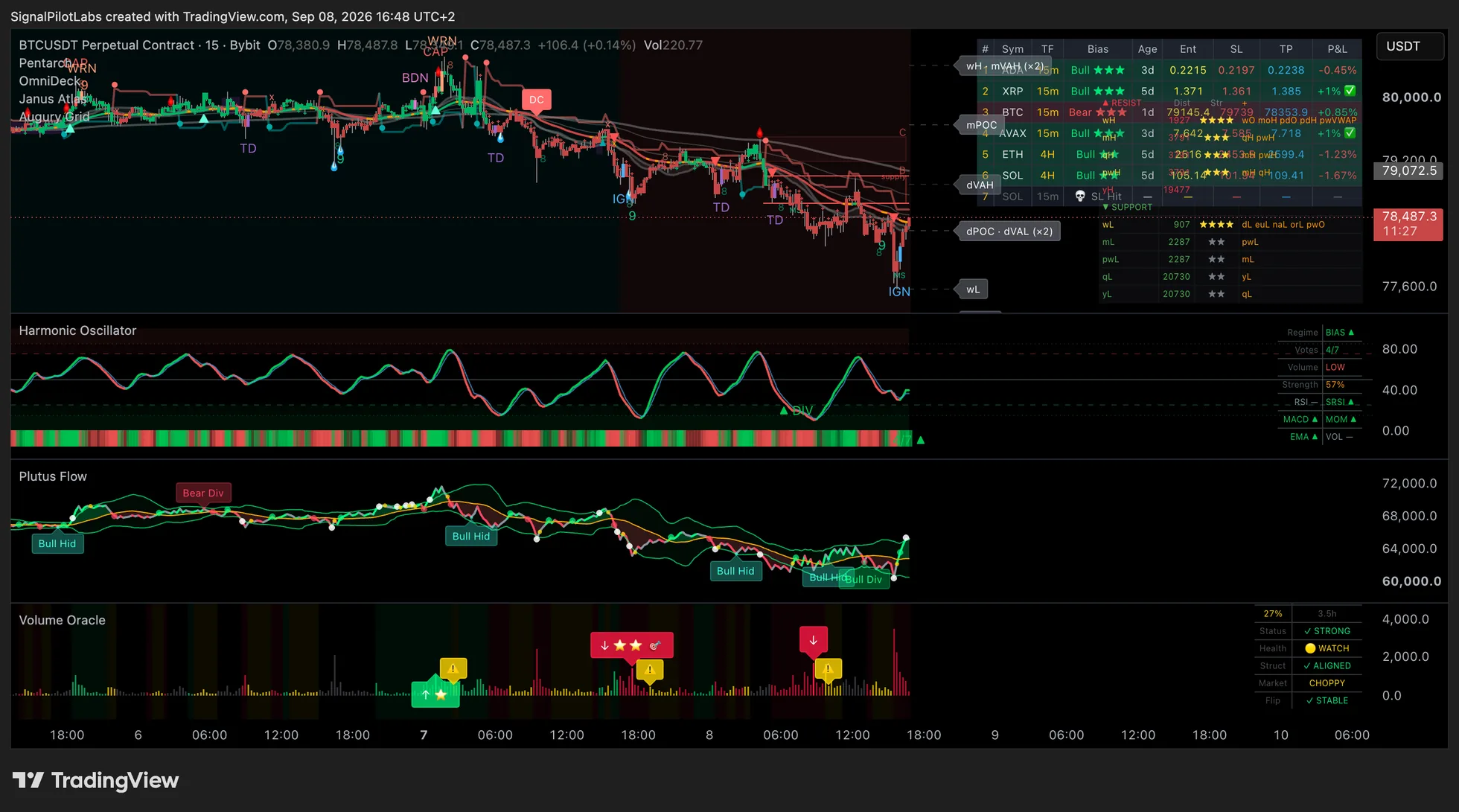Click the red DC signal label
This screenshot has width=1459, height=812.
(536, 100)
